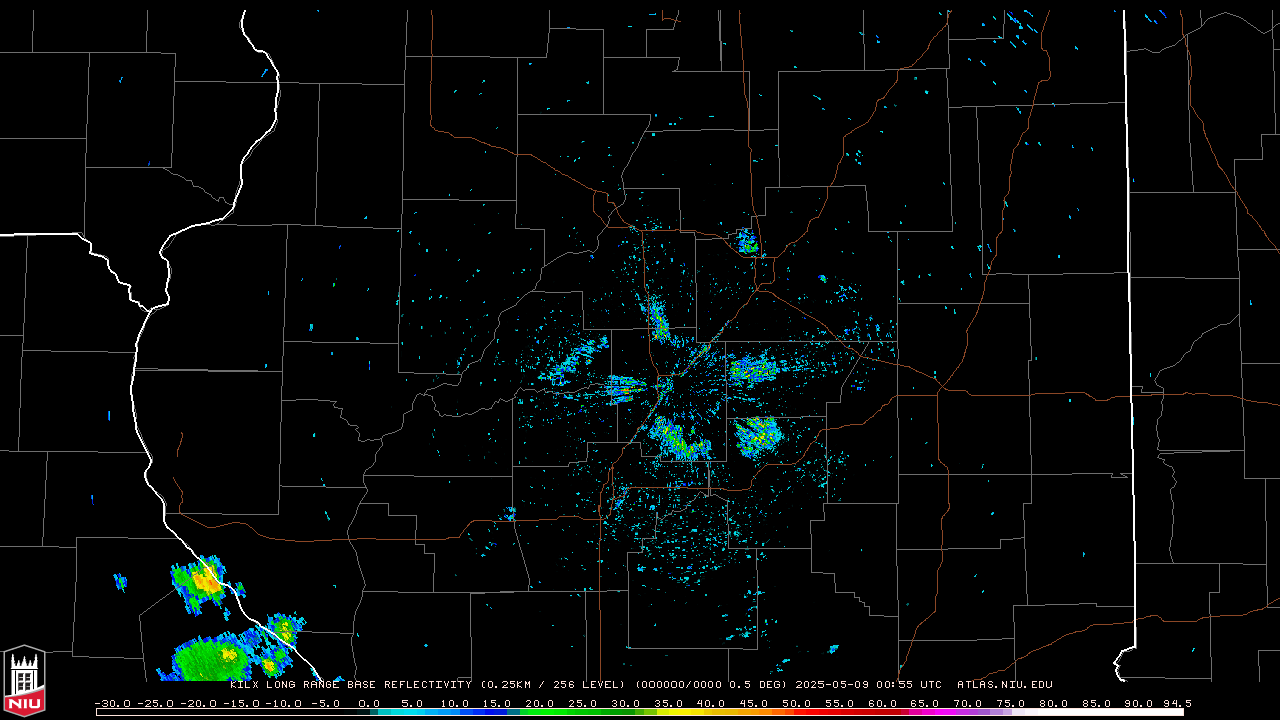Click the 85.0 scale label
This screenshot has width=1280, height=720.
pos(1096,703)
